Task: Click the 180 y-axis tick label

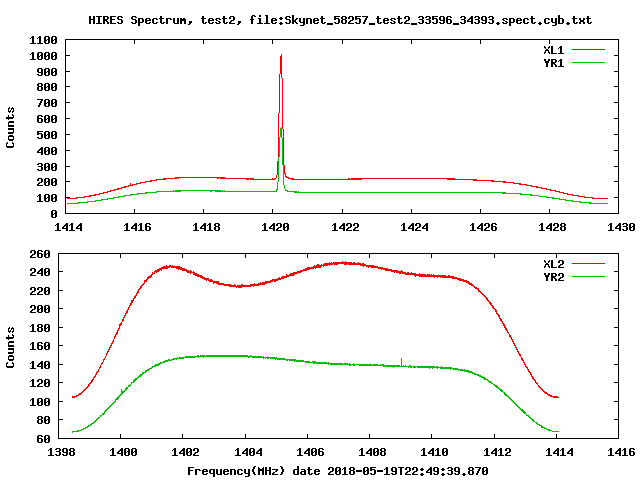Action: click(40, 328)
